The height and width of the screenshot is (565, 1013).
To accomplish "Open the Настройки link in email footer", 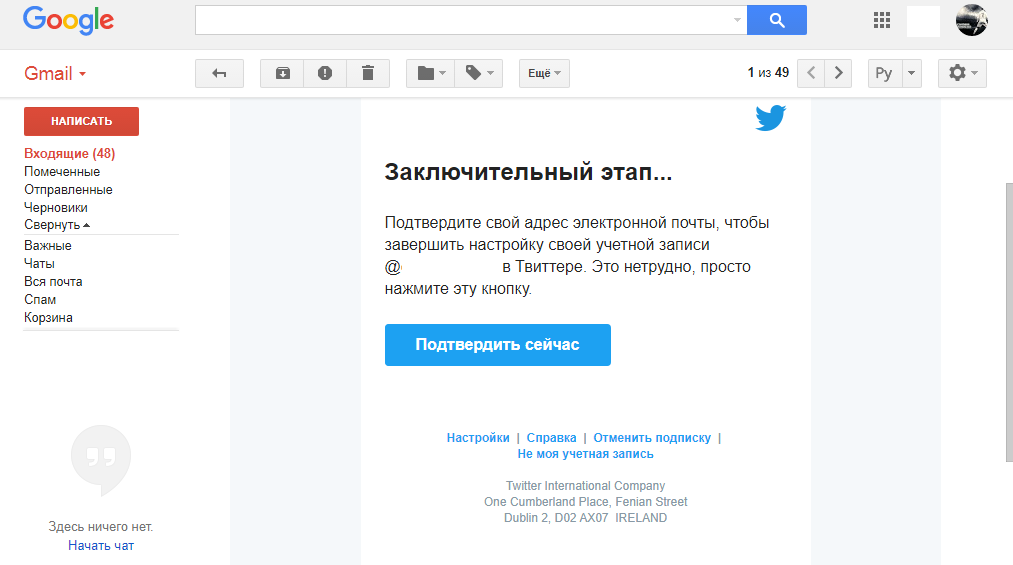I will tap(477, 438).
